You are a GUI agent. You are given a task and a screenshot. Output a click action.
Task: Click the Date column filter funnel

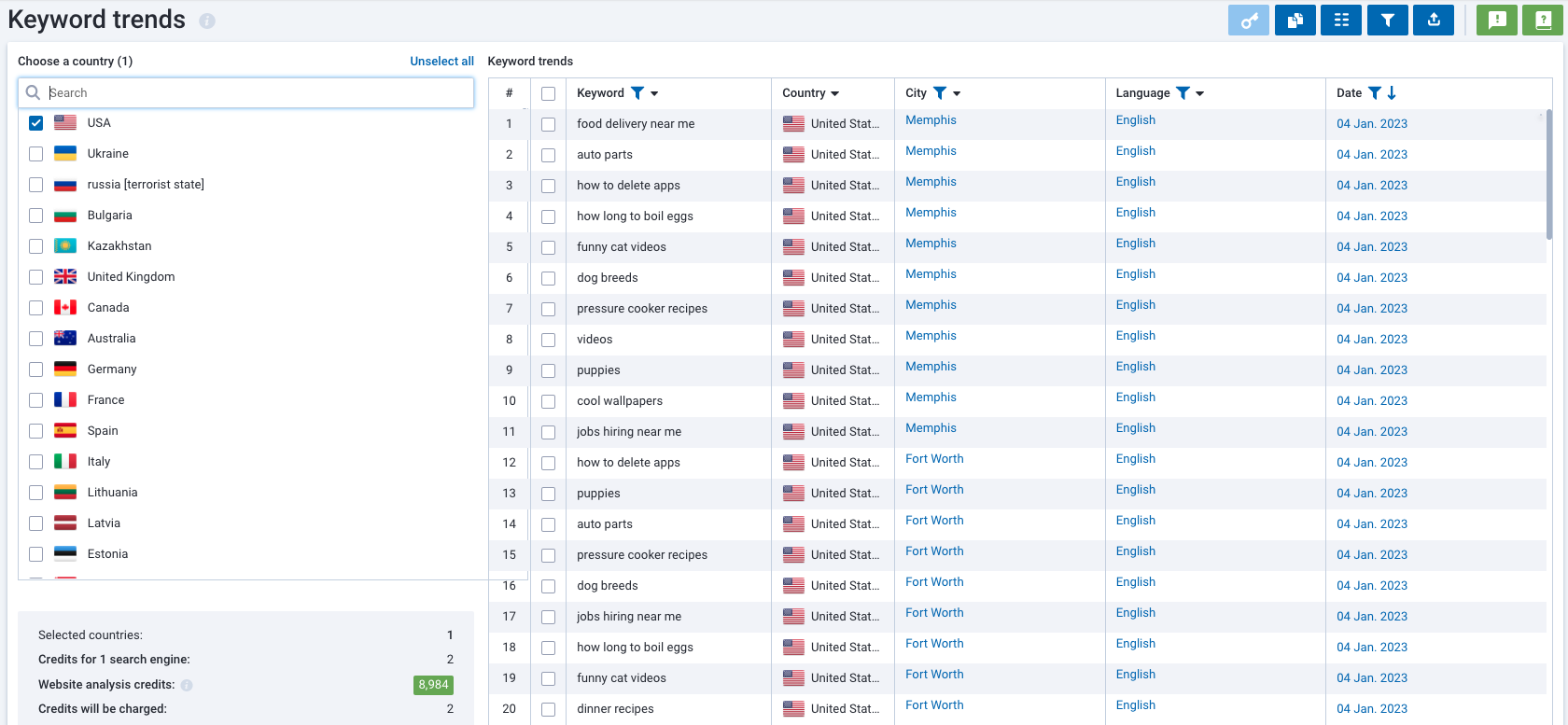1375,93
